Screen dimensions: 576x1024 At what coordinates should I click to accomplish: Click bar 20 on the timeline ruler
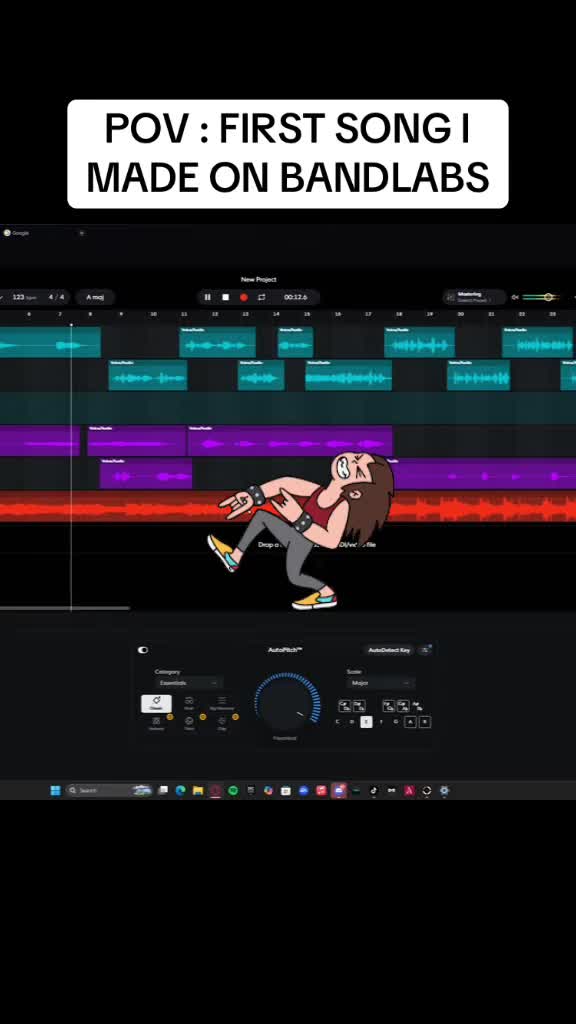point(460,314)
